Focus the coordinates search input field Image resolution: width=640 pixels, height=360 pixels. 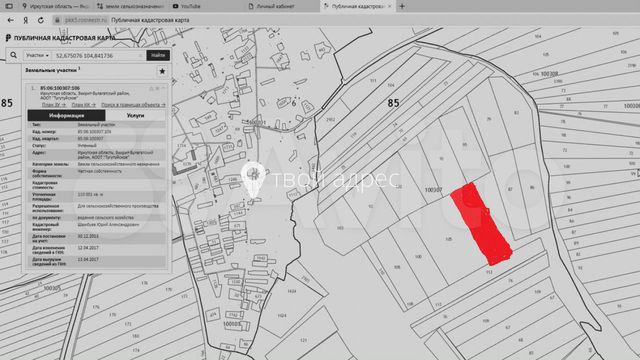(96, 55)
